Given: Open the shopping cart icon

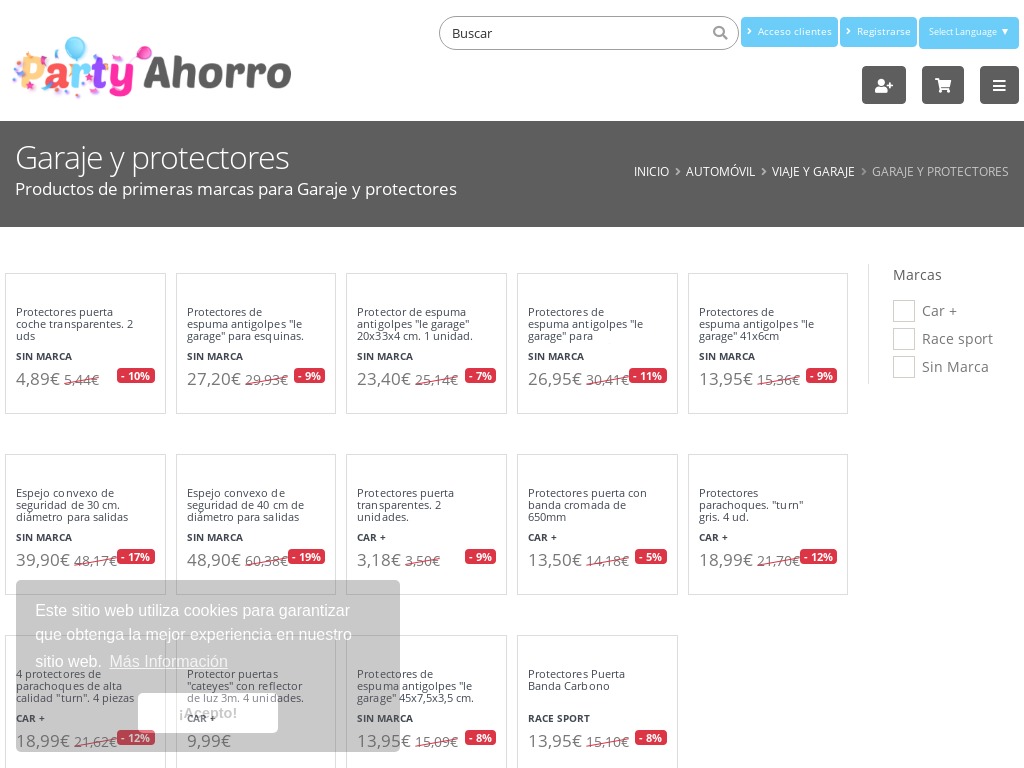Looking at the screenshot, I should (942, 85).
